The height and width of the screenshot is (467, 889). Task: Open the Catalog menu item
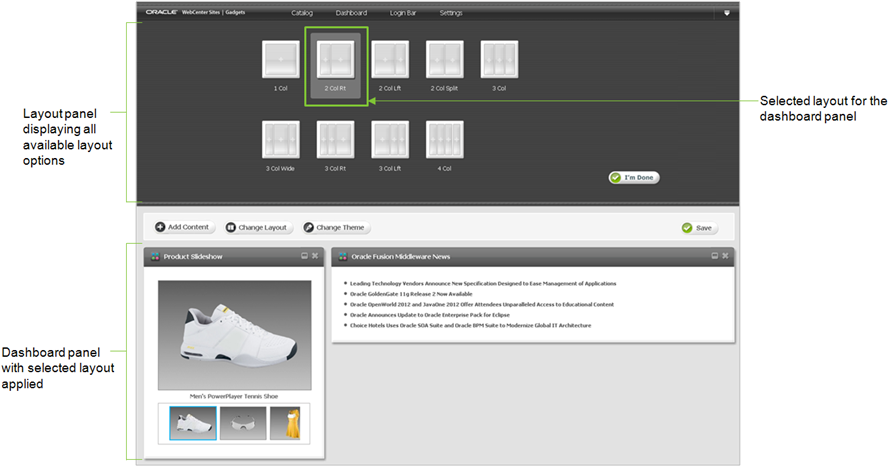click(302, 12)
